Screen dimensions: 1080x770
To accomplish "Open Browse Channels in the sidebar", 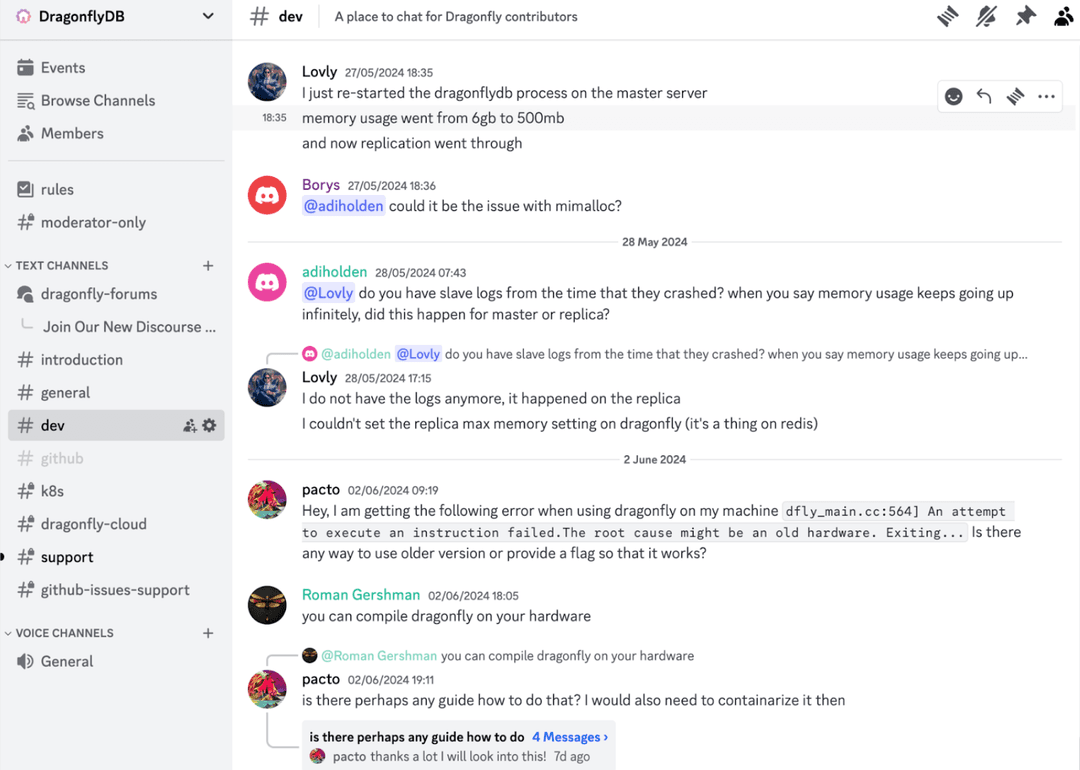I will pos(97,100).
